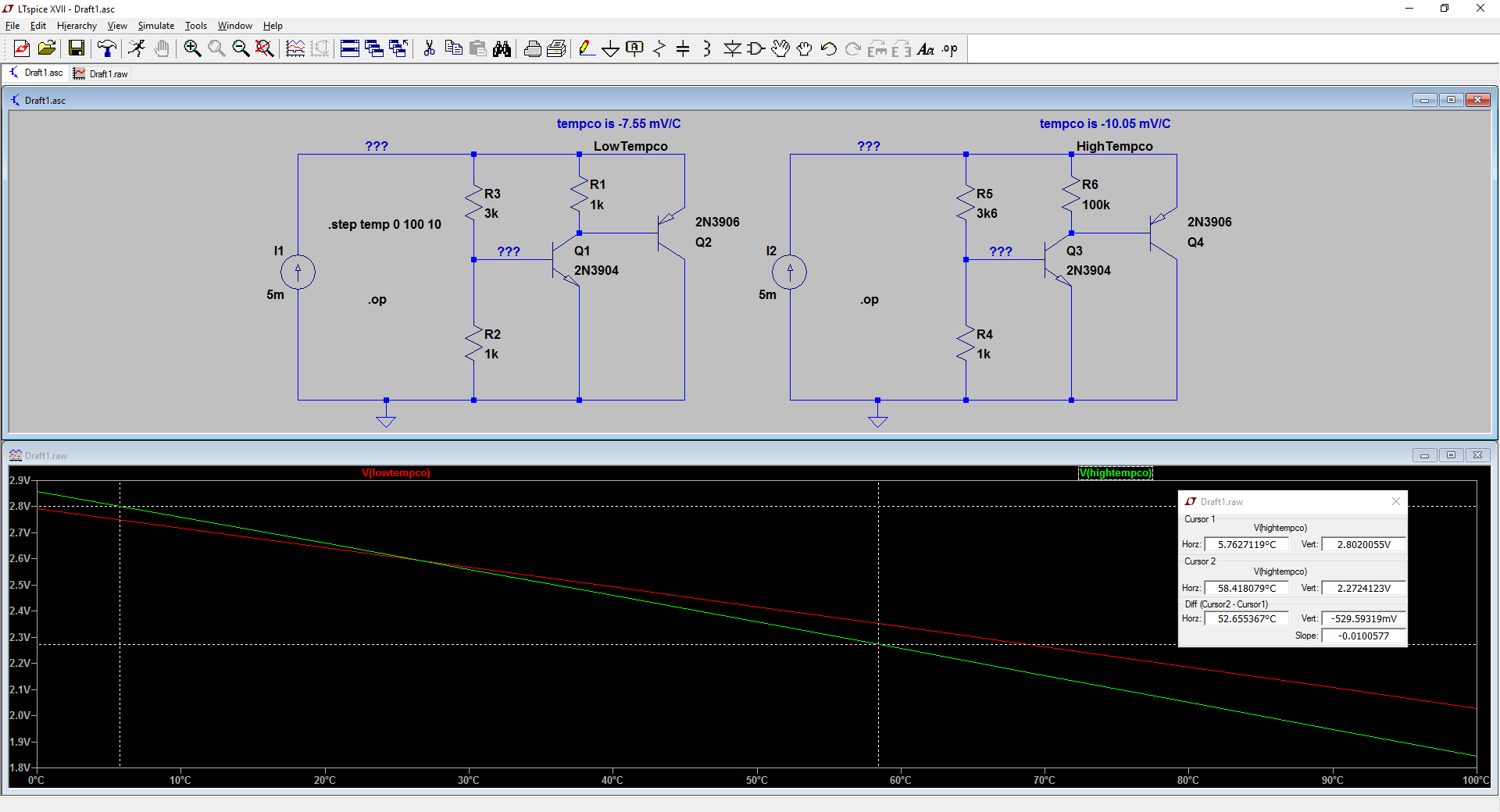Open the Simulate menu
Image resolution: width=1500 pixels, height=812 pixels.
[x=156, y=26]
